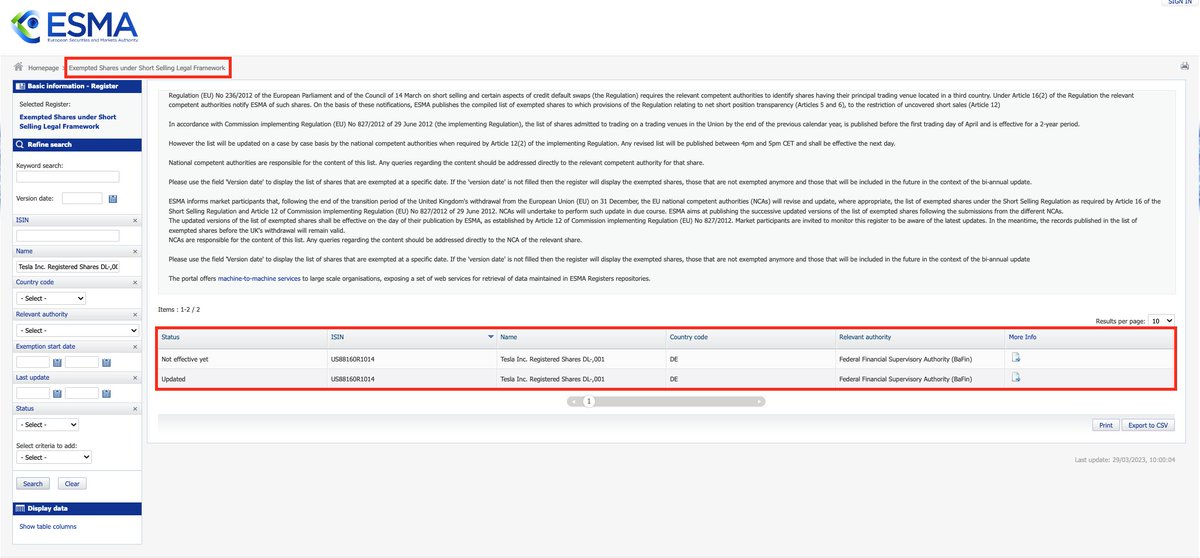Remove the Country code search criterion

coord(135,282)
